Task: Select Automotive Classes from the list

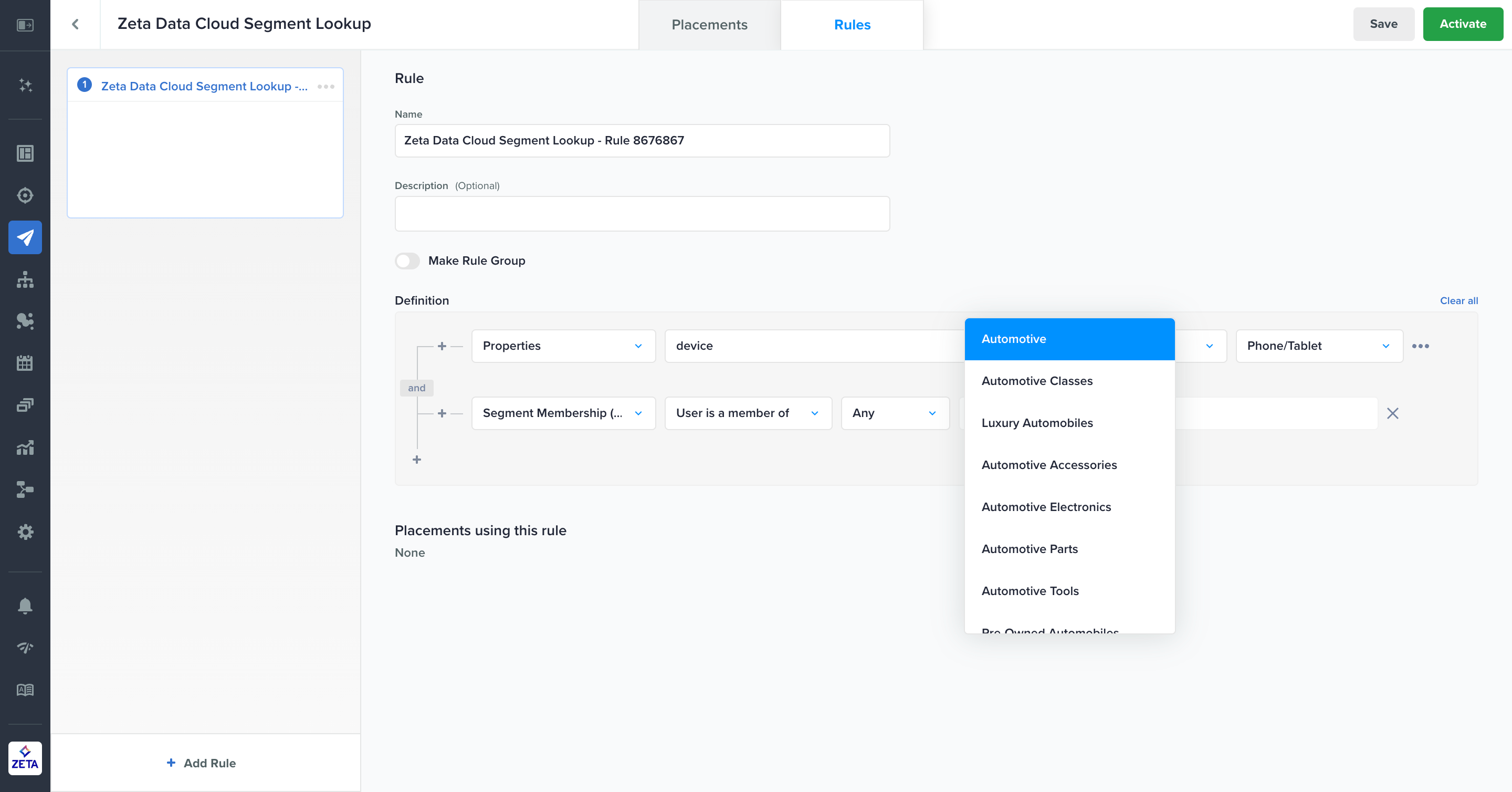Action: tap(1036, 381)
